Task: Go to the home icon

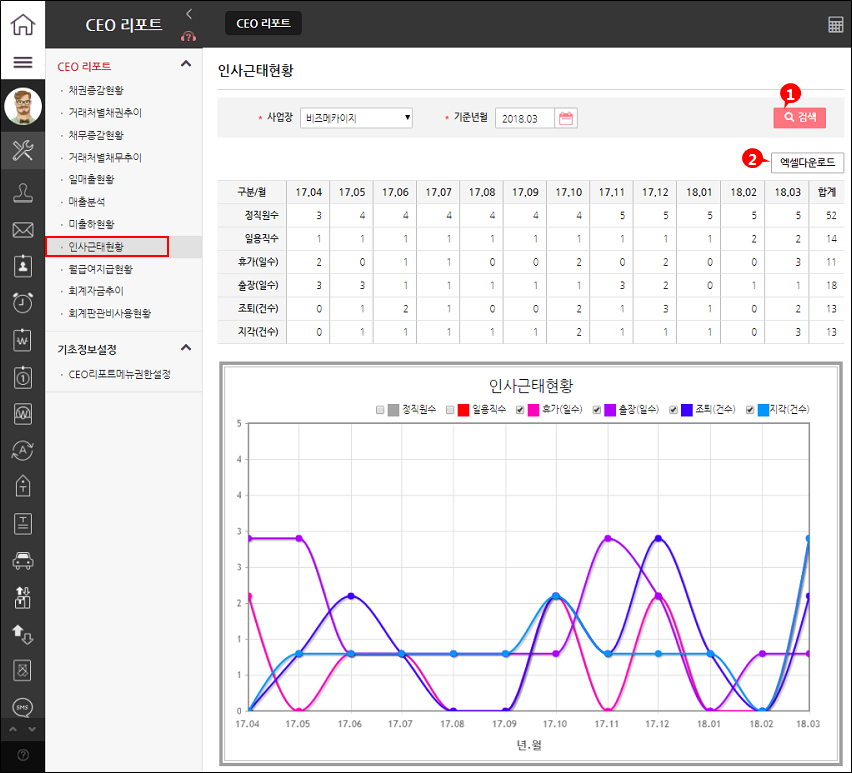Action: click(23, 24)
